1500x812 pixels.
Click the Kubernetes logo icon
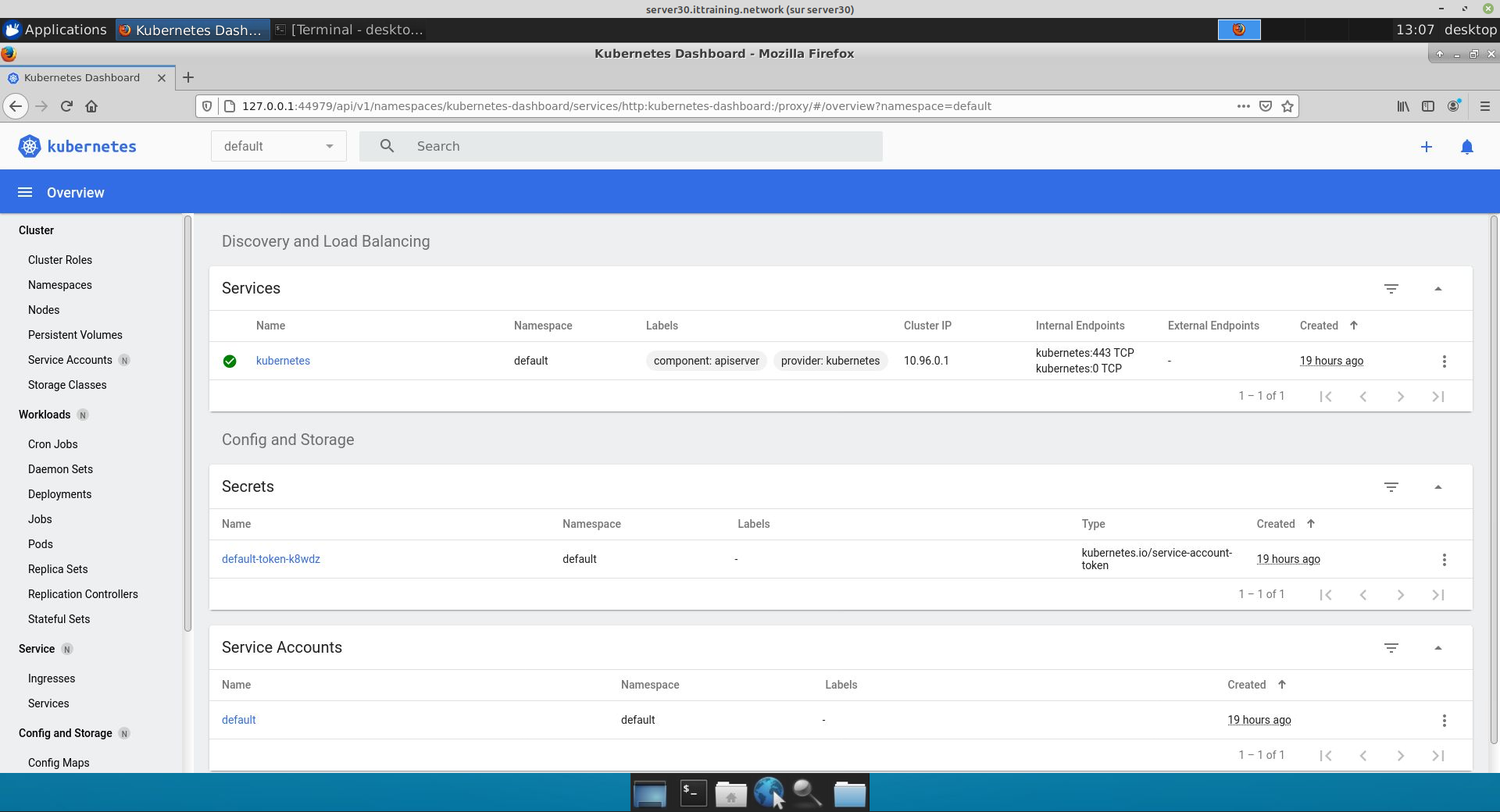click(29, 146)
